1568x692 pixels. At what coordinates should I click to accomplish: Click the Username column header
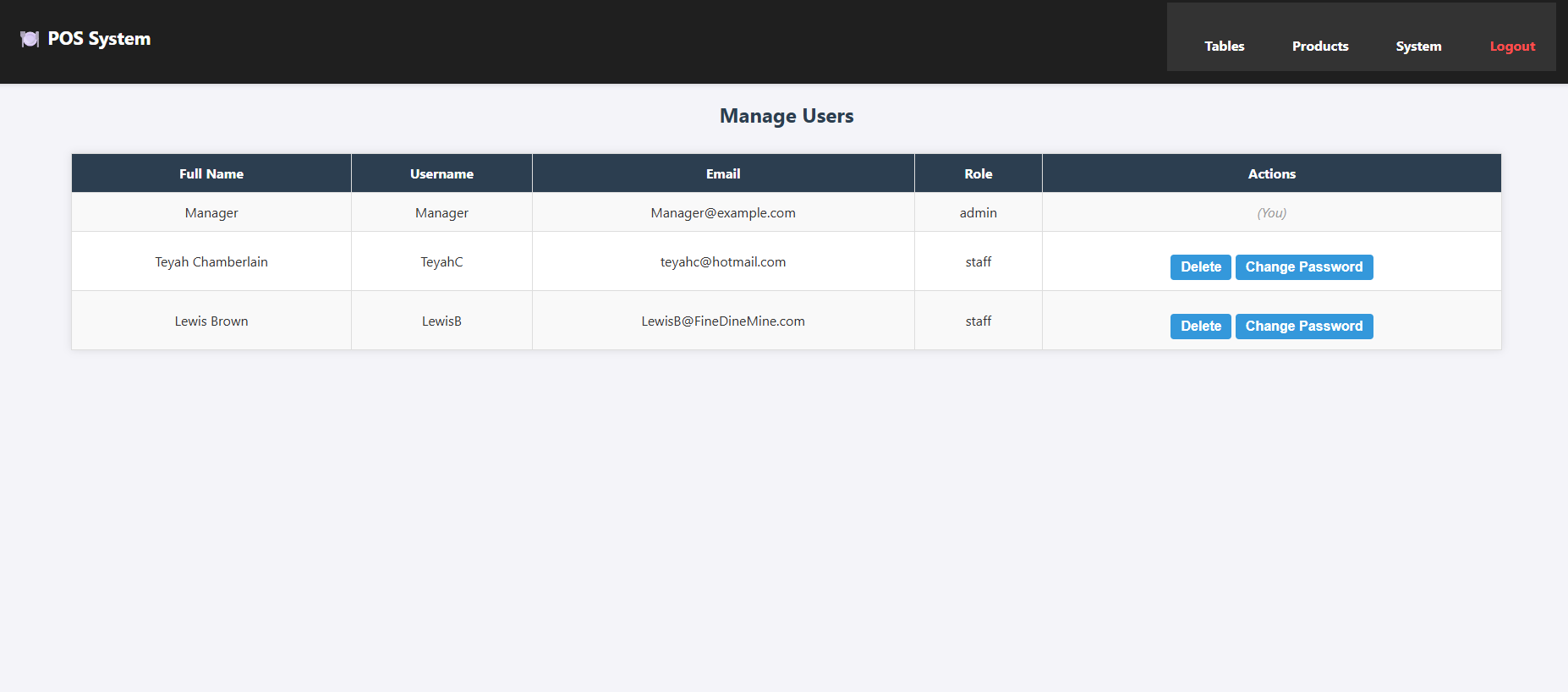[441, 174]
